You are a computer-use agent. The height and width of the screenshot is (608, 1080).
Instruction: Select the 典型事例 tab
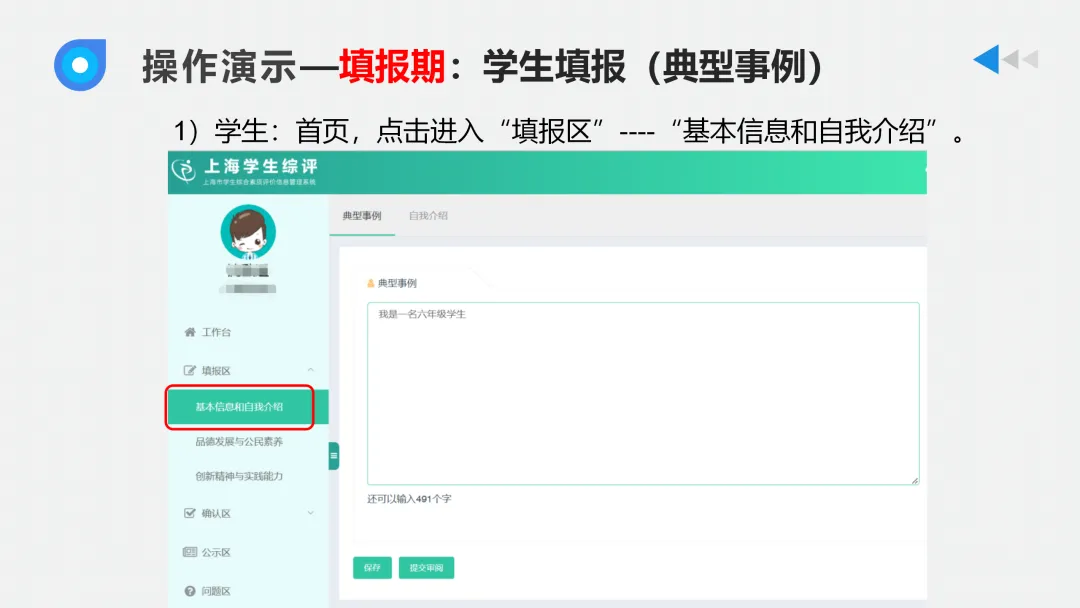point(362,217)
